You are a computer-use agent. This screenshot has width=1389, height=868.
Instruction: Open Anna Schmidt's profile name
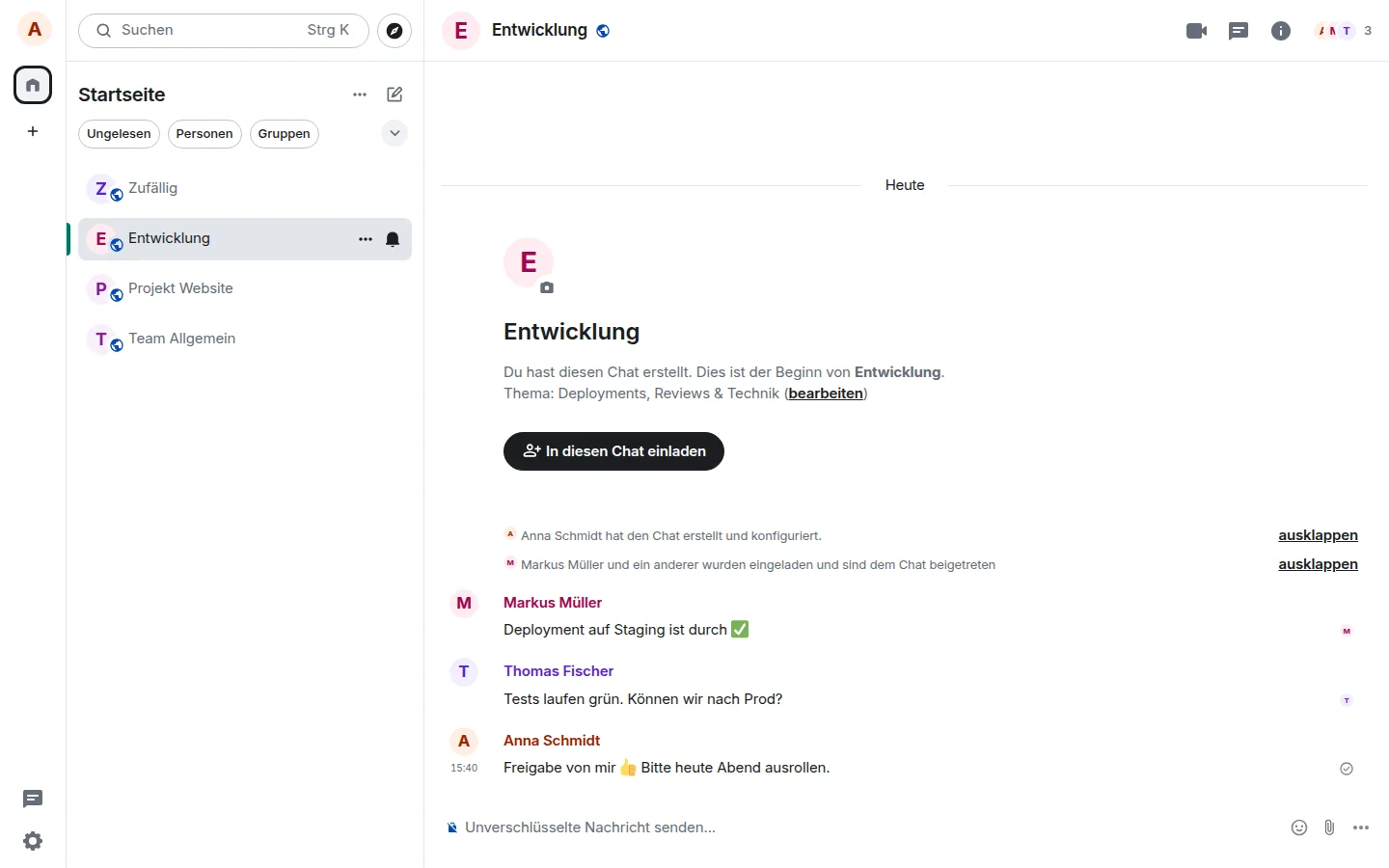552,741
